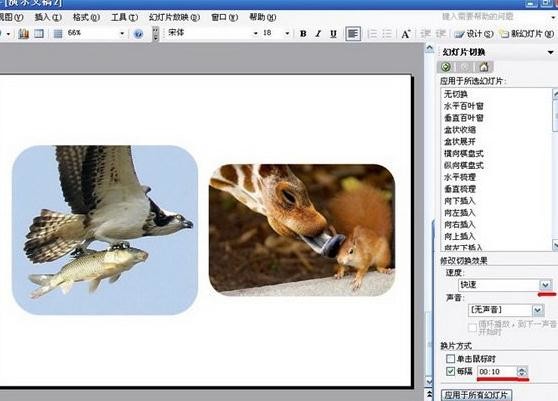Open the 视图 menu
The image size is (558, 401).
coord(11,17)
